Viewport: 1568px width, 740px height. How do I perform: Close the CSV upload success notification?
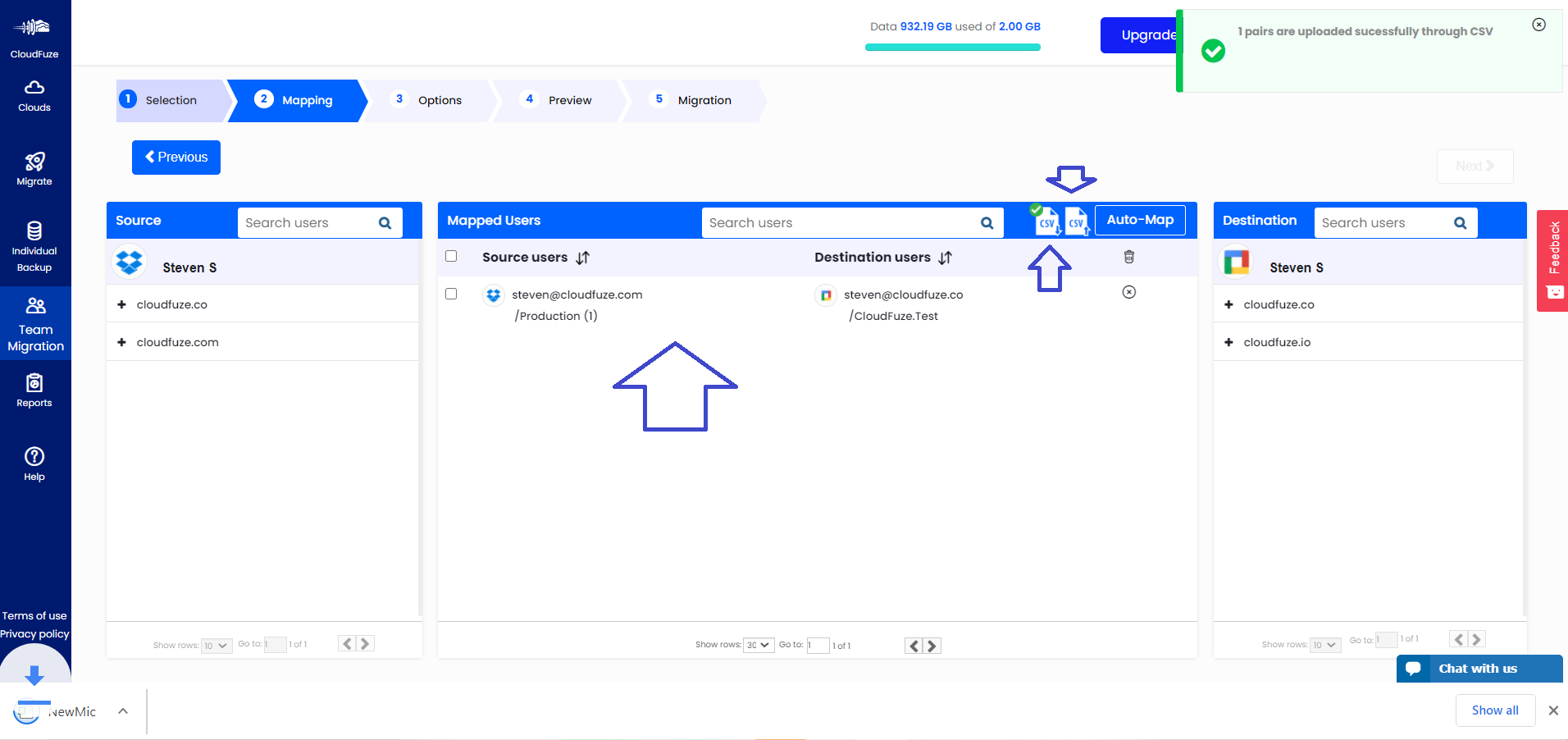click(x=1539, y=25)
